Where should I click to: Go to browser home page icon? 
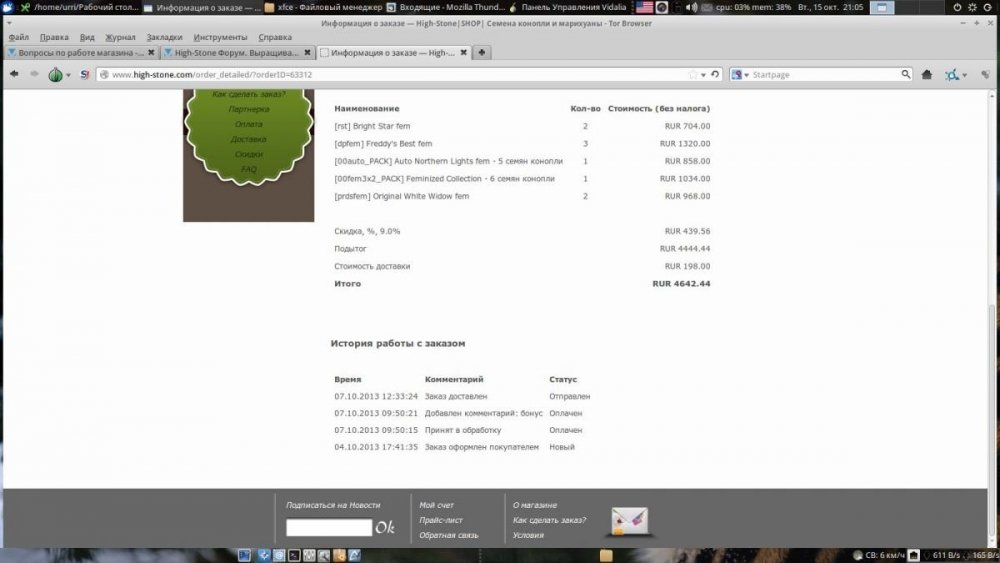tap(927, 75)
